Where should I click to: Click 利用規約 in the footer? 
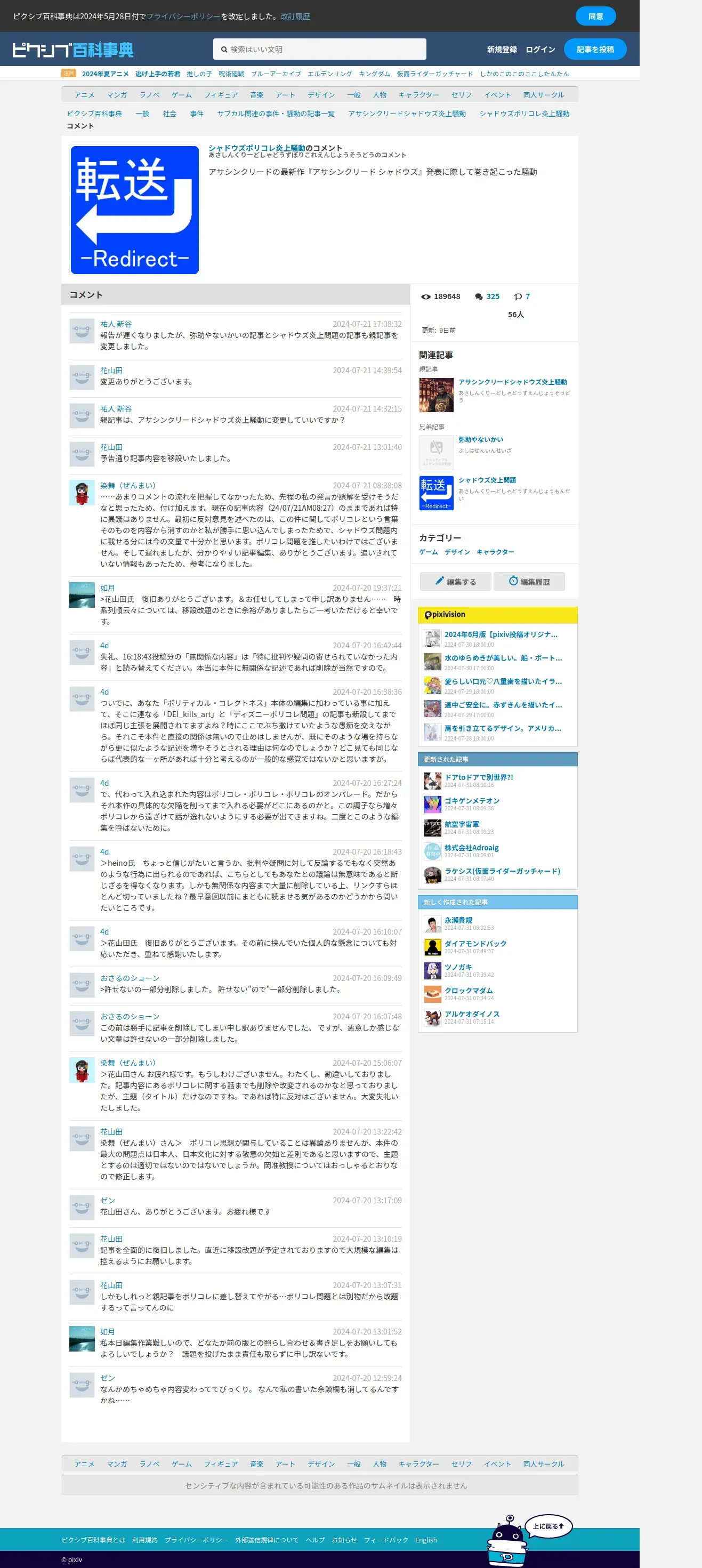[x=145, y=1540]
